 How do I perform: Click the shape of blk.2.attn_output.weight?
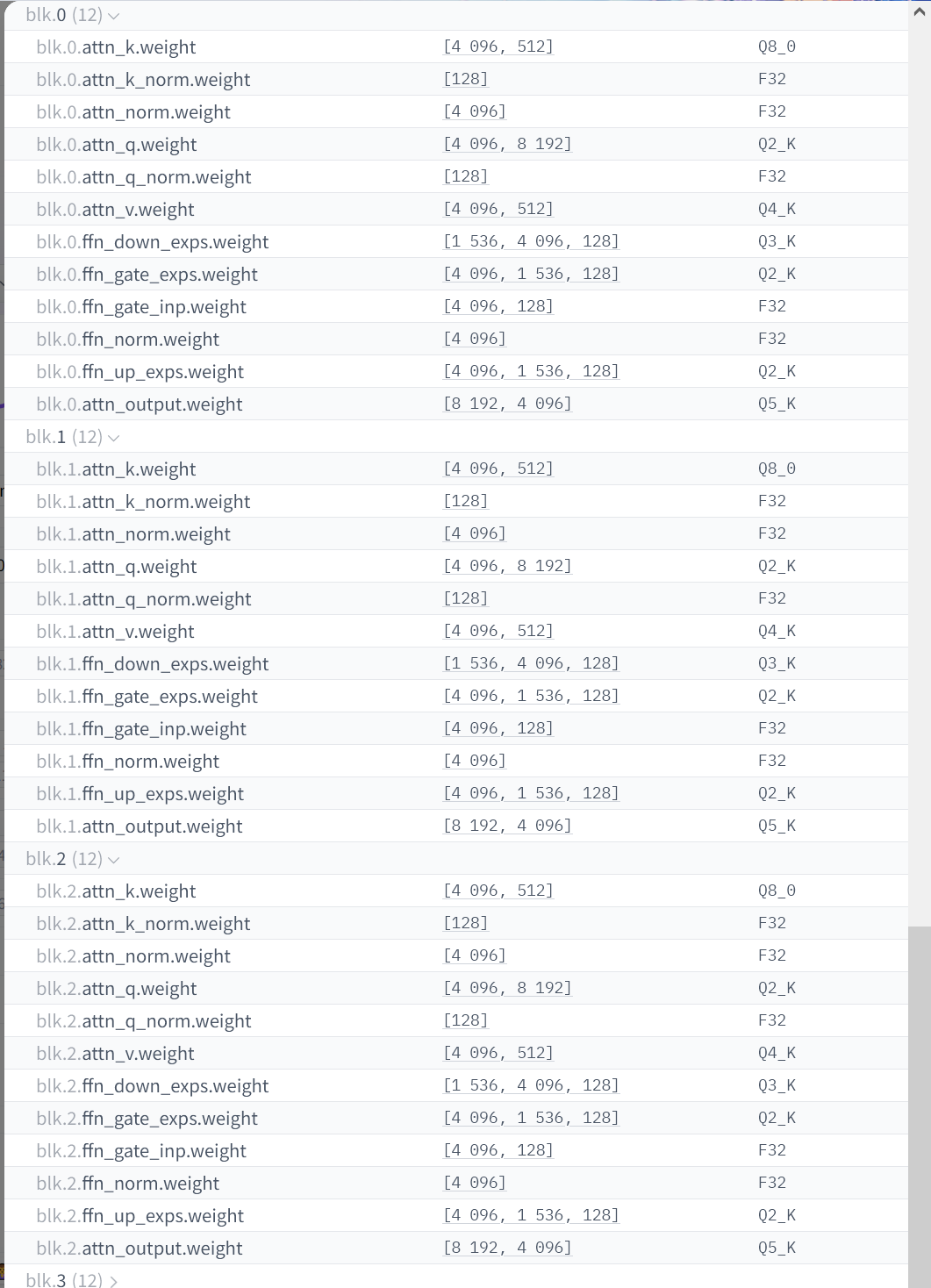point(507,1248)
